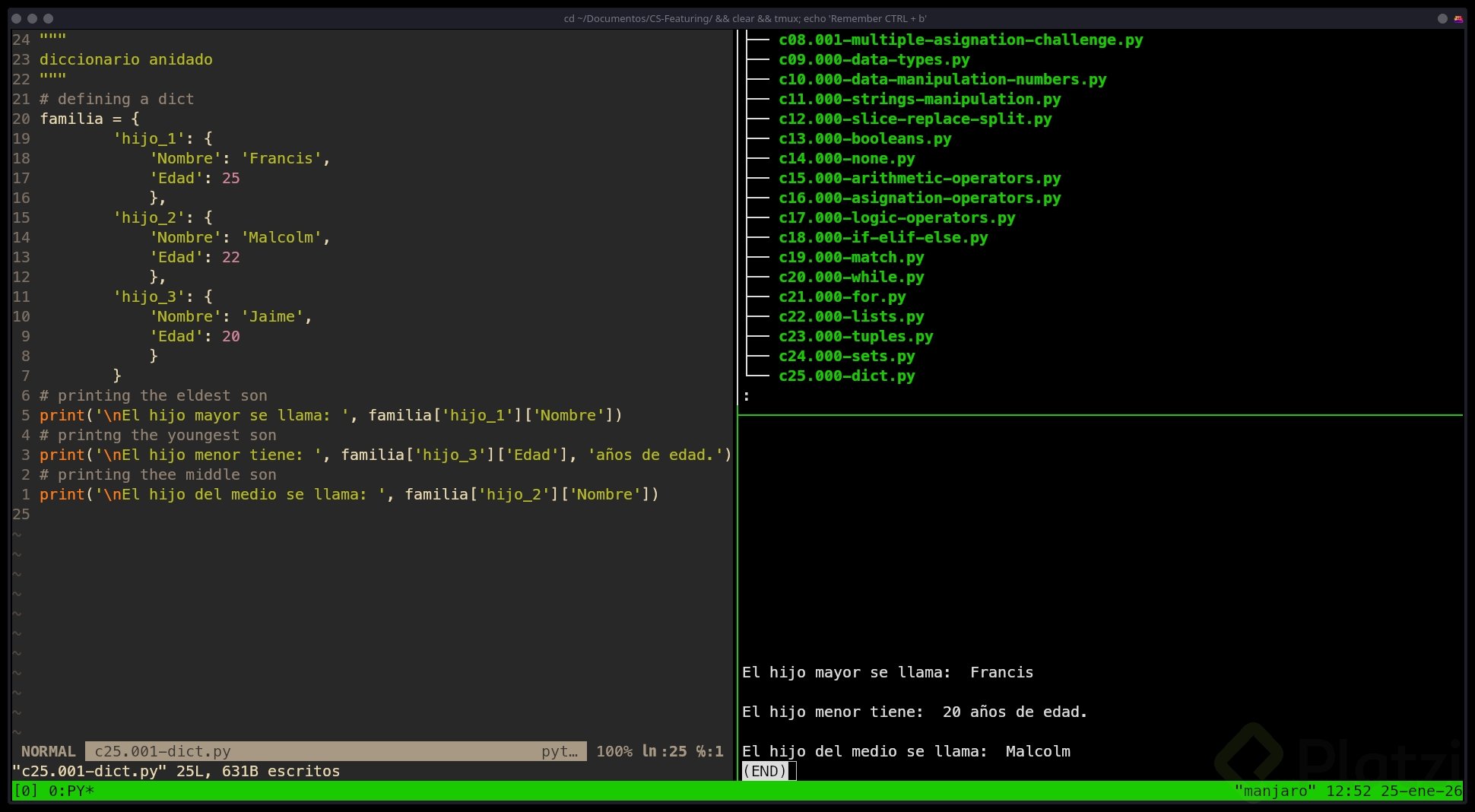Click the 'Nombre': 'Malcolm' entry
The width and height of the screenshot is (1475, 812).
240,237
